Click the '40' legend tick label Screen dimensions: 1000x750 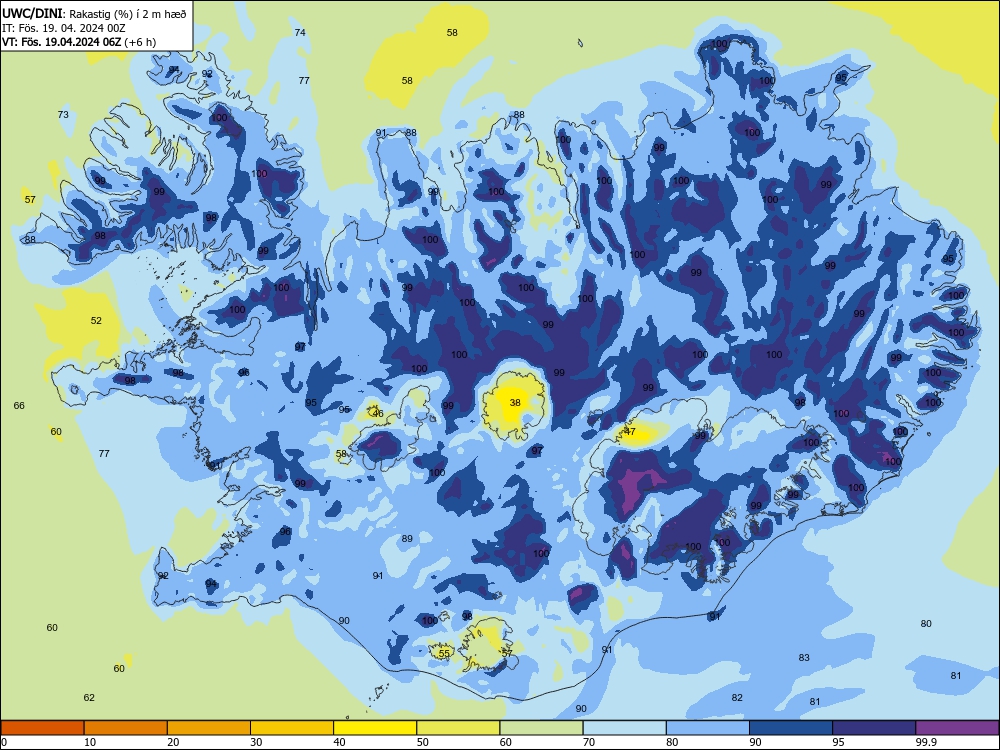(339, 742)
